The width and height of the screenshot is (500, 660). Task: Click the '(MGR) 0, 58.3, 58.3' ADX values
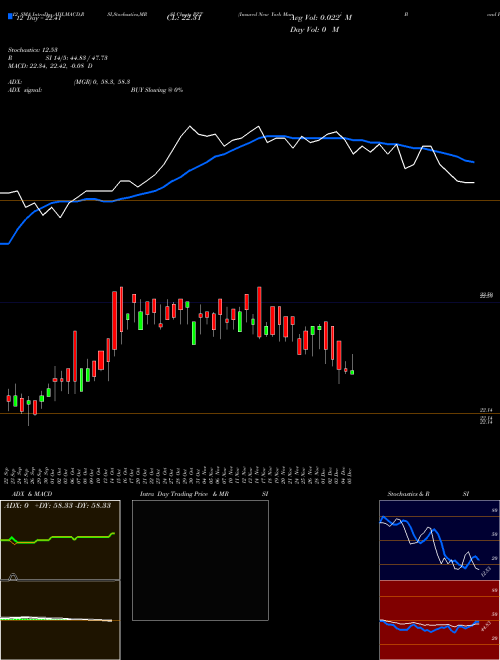(x=102, y=82)
